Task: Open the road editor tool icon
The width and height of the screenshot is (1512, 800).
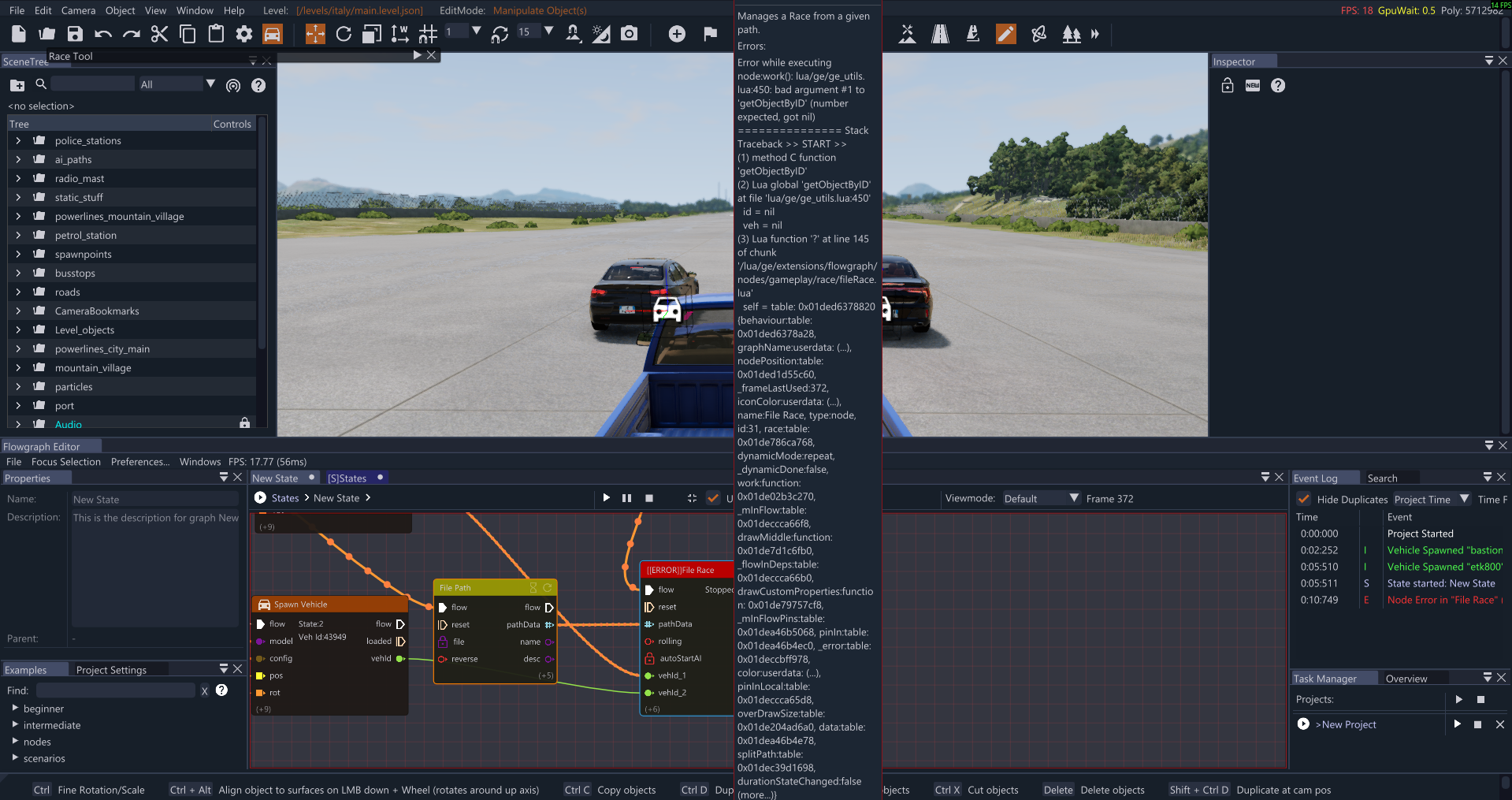Action: coord(940,34)
